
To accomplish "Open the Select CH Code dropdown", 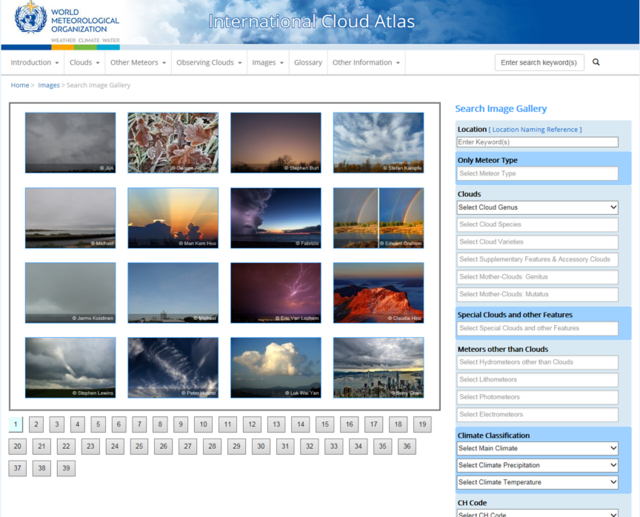I will point(537,514).
